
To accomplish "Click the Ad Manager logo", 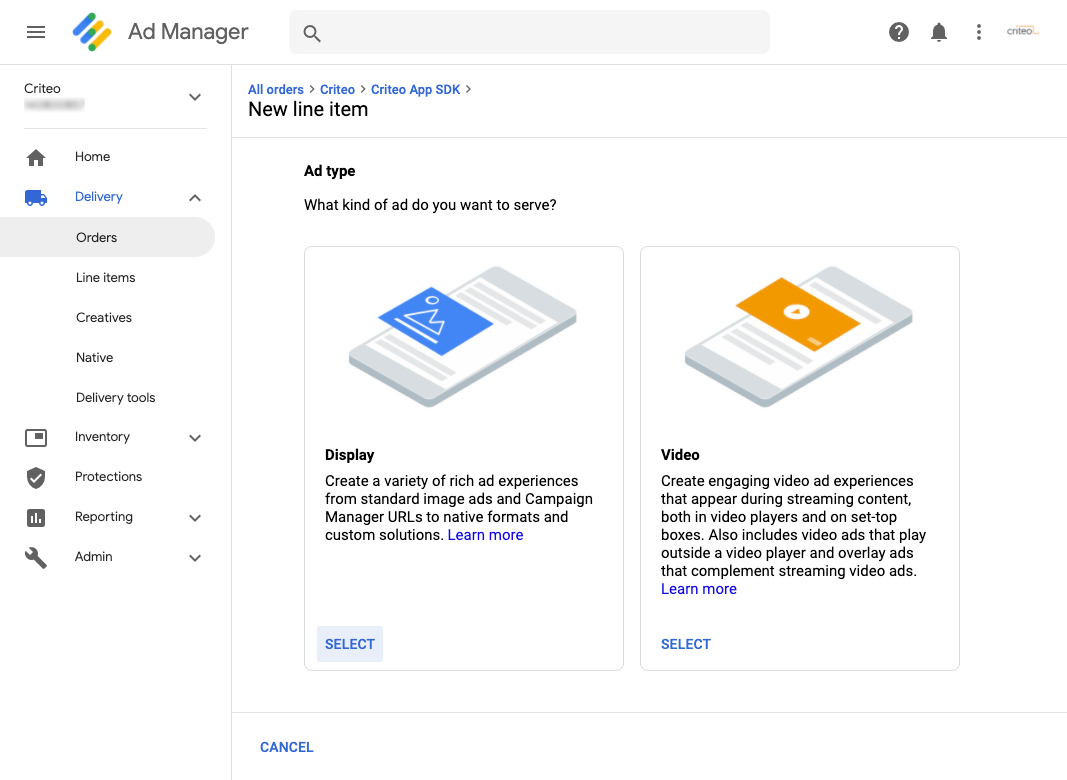I will pos(92,32).
